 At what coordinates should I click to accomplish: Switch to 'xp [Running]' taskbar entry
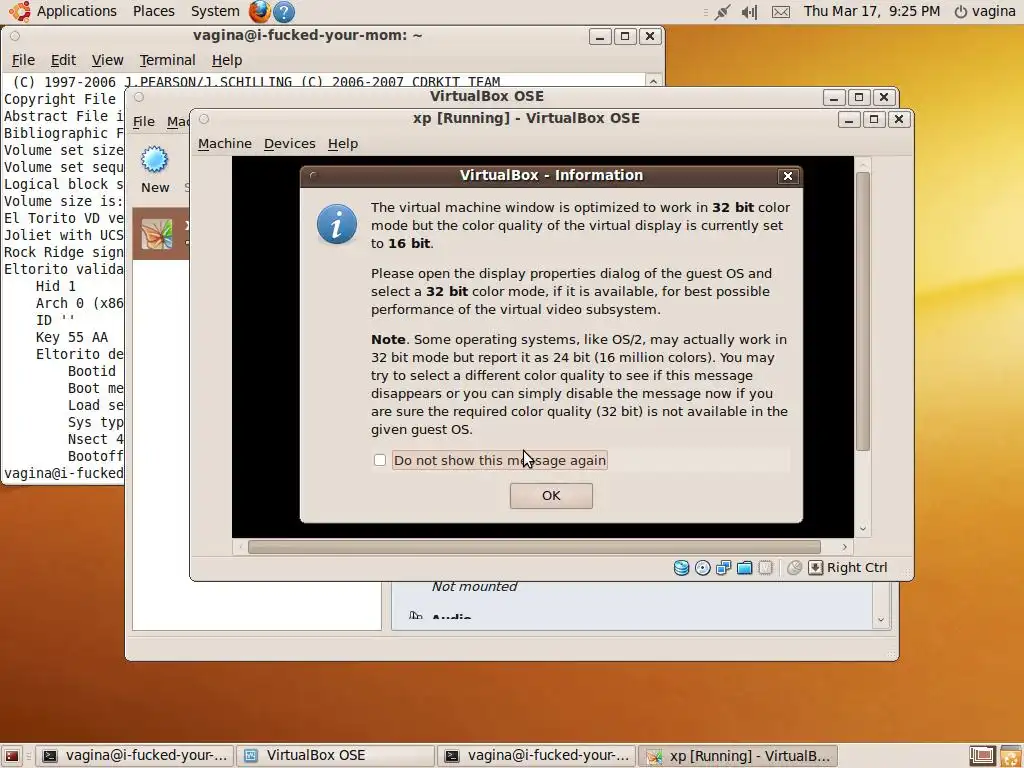pyautogui.click(x=738, y=756)
